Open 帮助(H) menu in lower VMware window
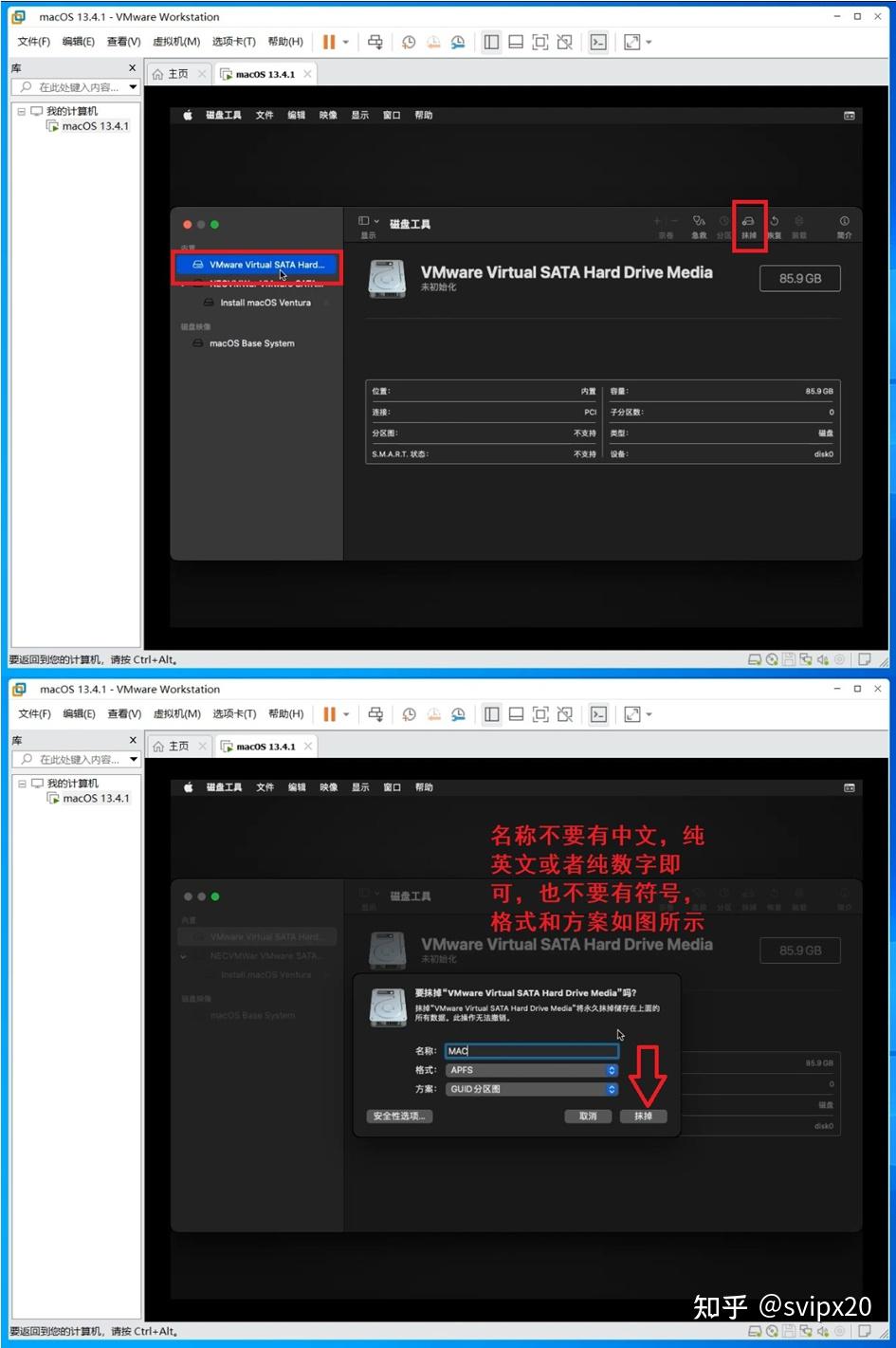This screenshot has height=1348, width=896. [x=285, y=714]
